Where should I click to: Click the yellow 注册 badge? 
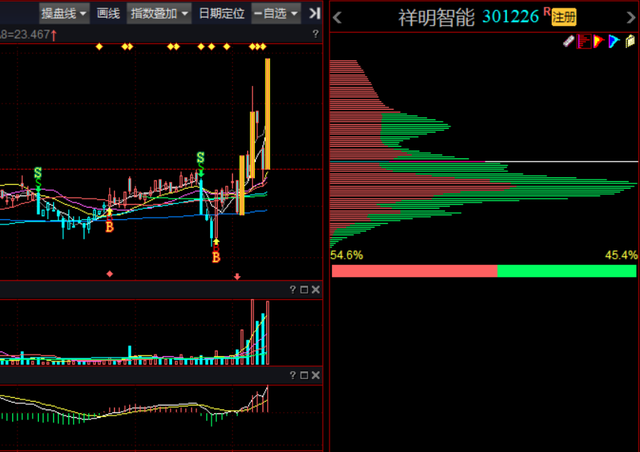pyautogui.click(x=564, y=18)
